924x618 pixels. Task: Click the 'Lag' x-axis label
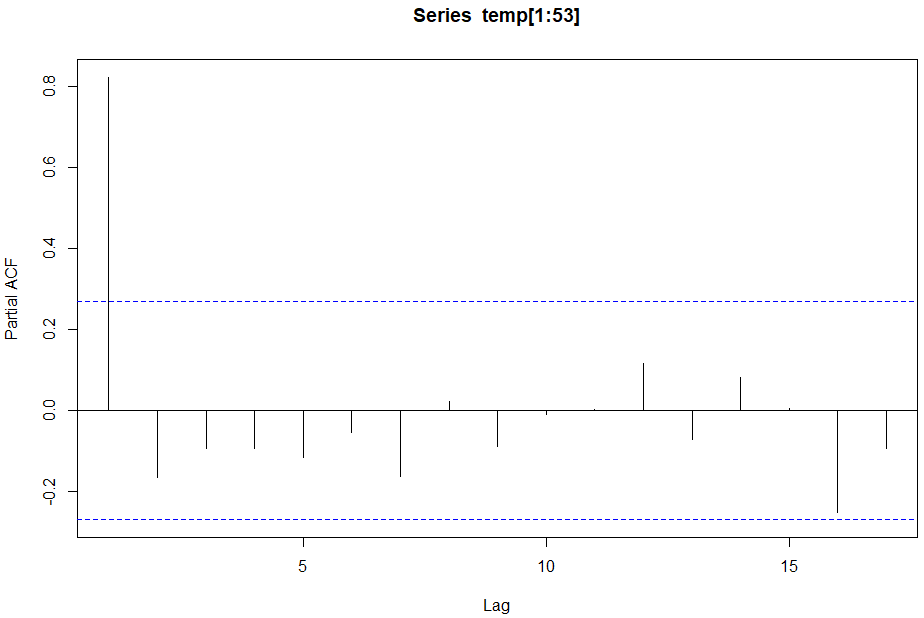point(496,604)
